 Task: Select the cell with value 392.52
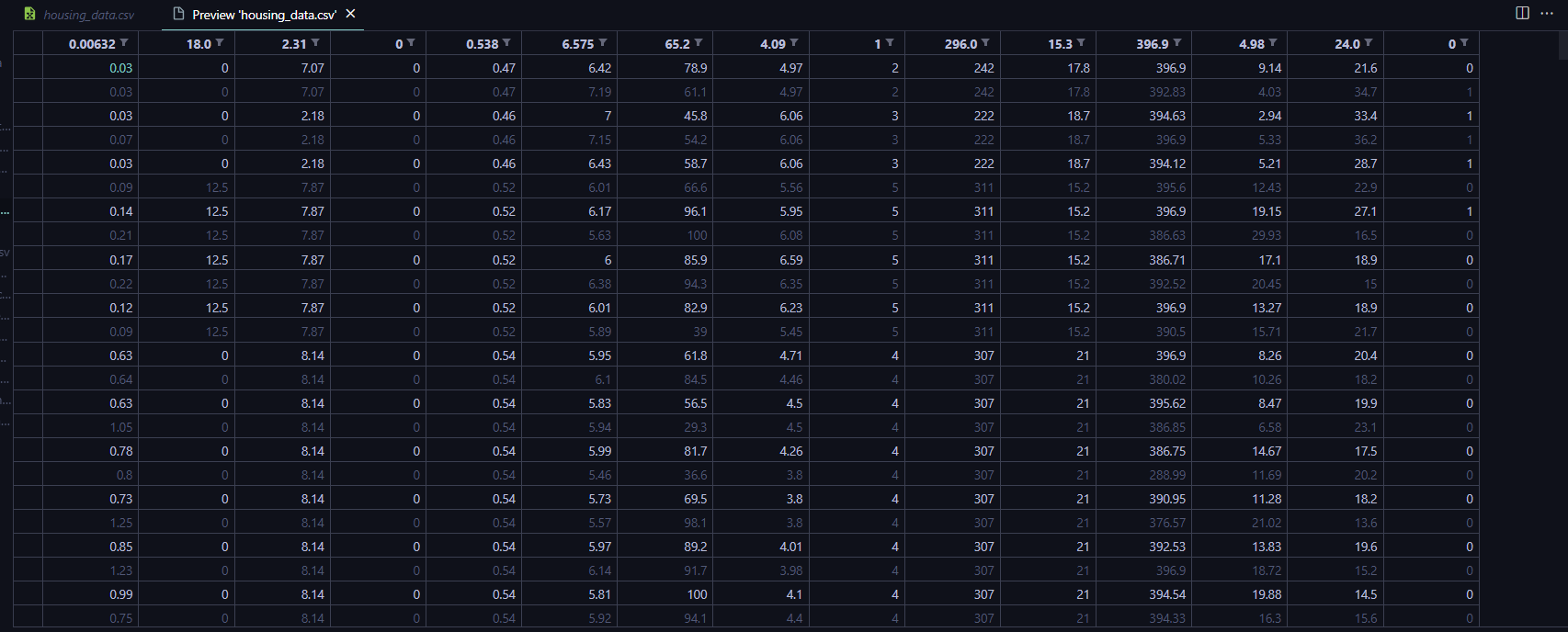1143,284
